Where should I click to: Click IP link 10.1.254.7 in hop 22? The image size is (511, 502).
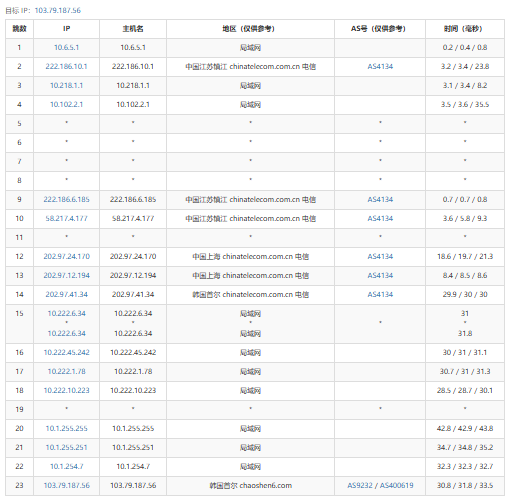click(66, 467)
